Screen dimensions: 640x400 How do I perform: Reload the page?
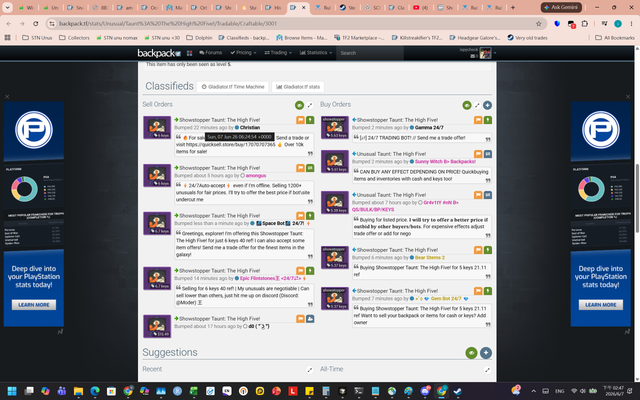pos(36,24)
